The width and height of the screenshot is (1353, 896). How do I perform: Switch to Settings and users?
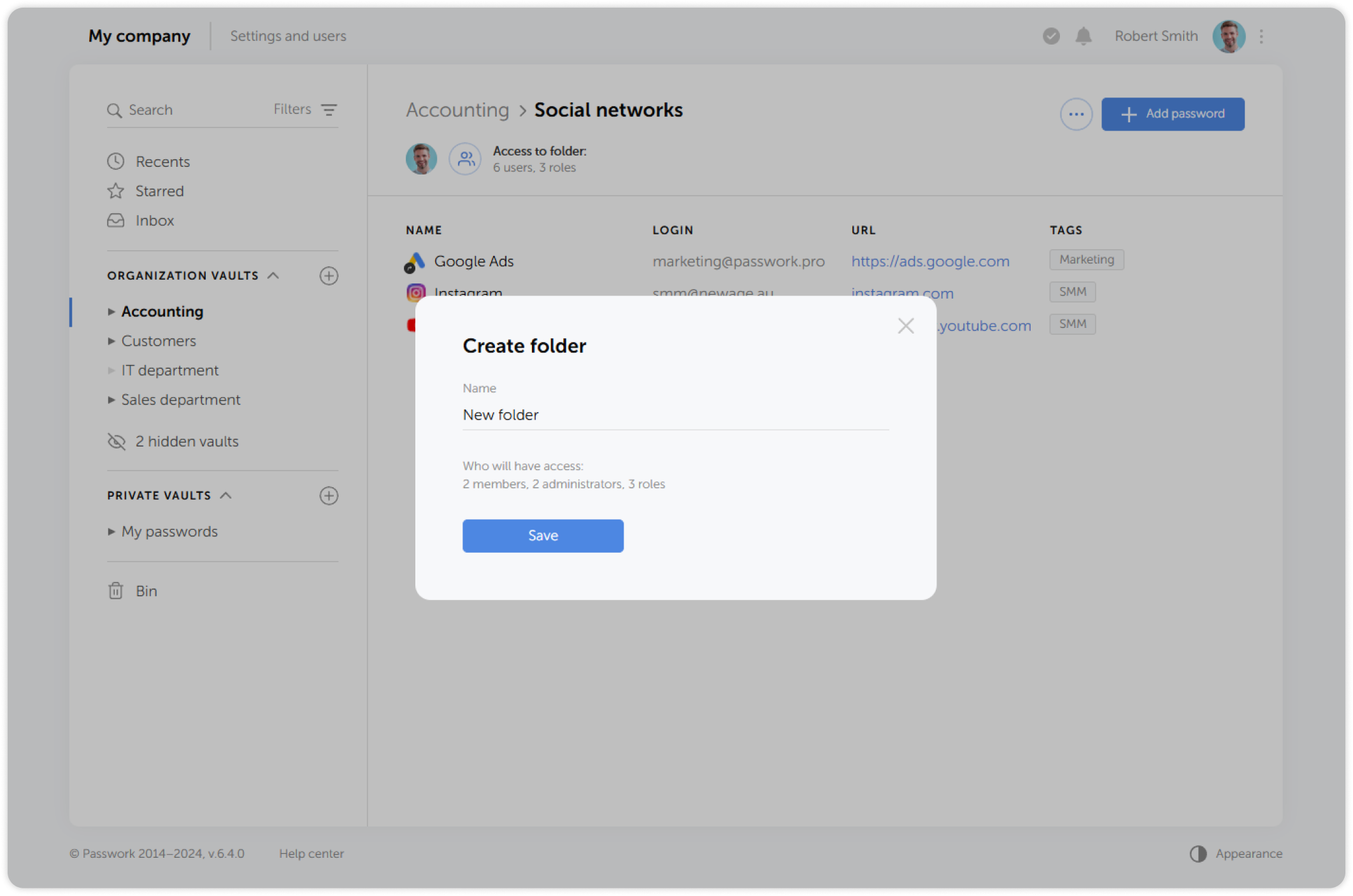[288, 36]
